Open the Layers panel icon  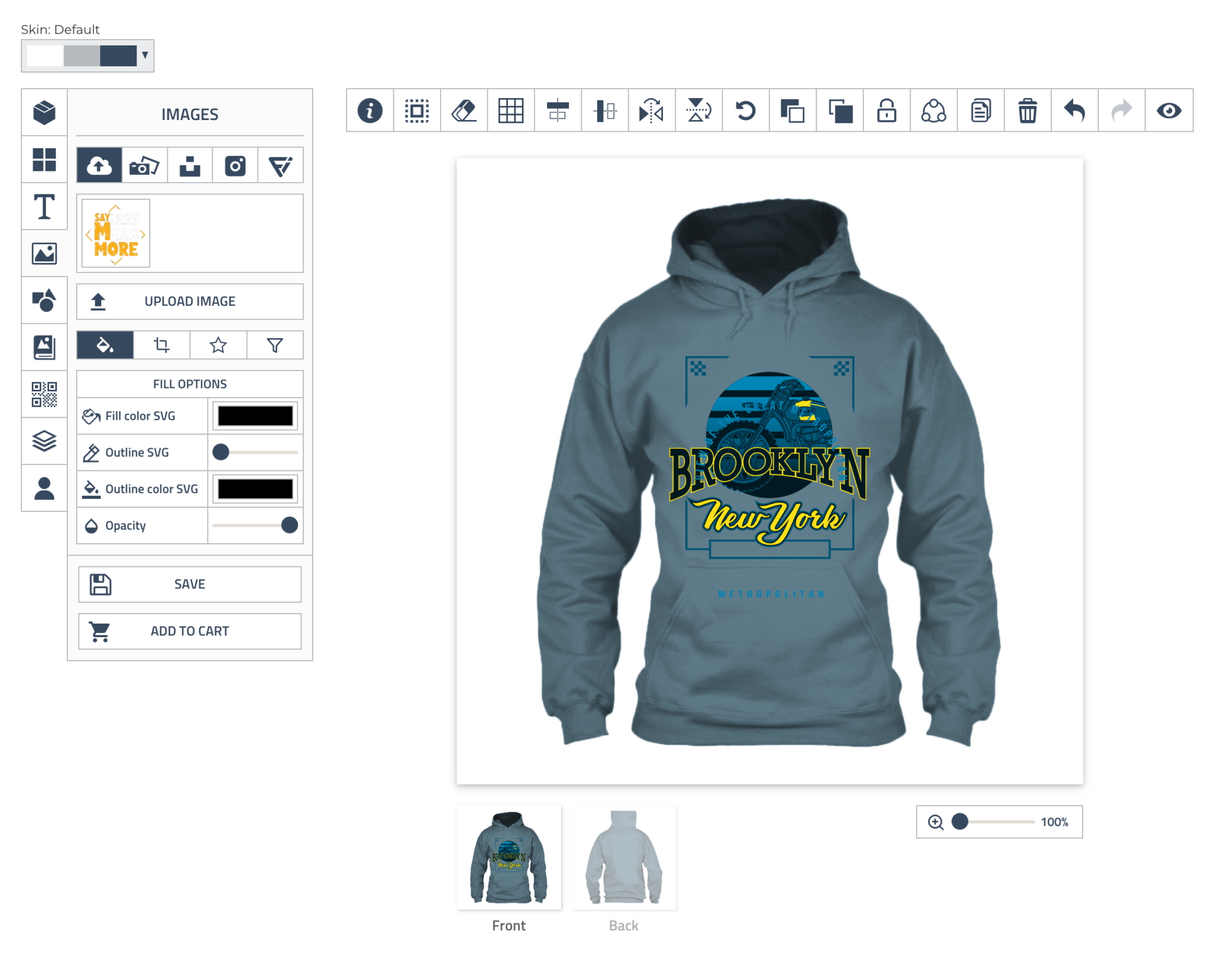point(44,441)
